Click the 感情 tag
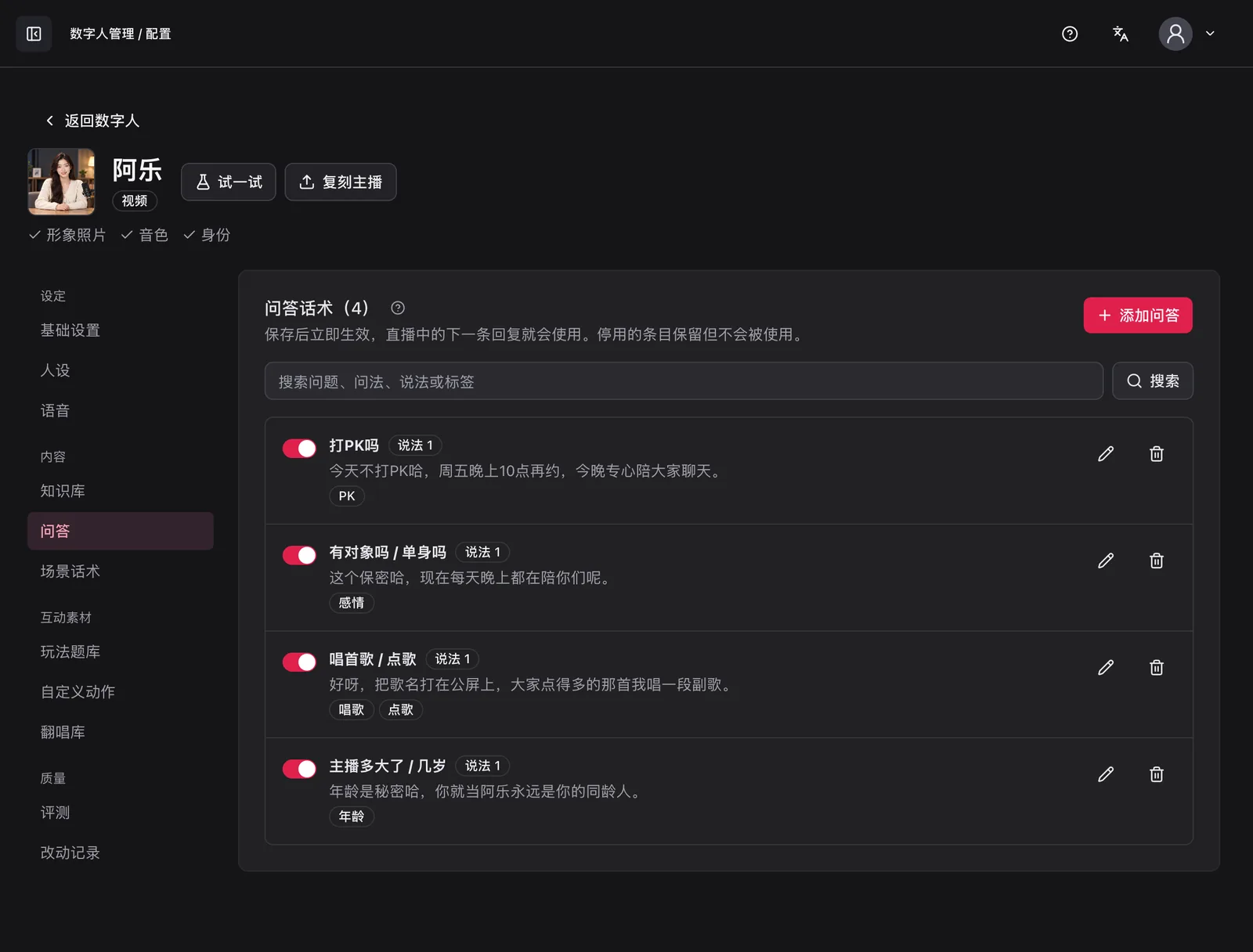The image size is (1253, 952). point(352,603)
